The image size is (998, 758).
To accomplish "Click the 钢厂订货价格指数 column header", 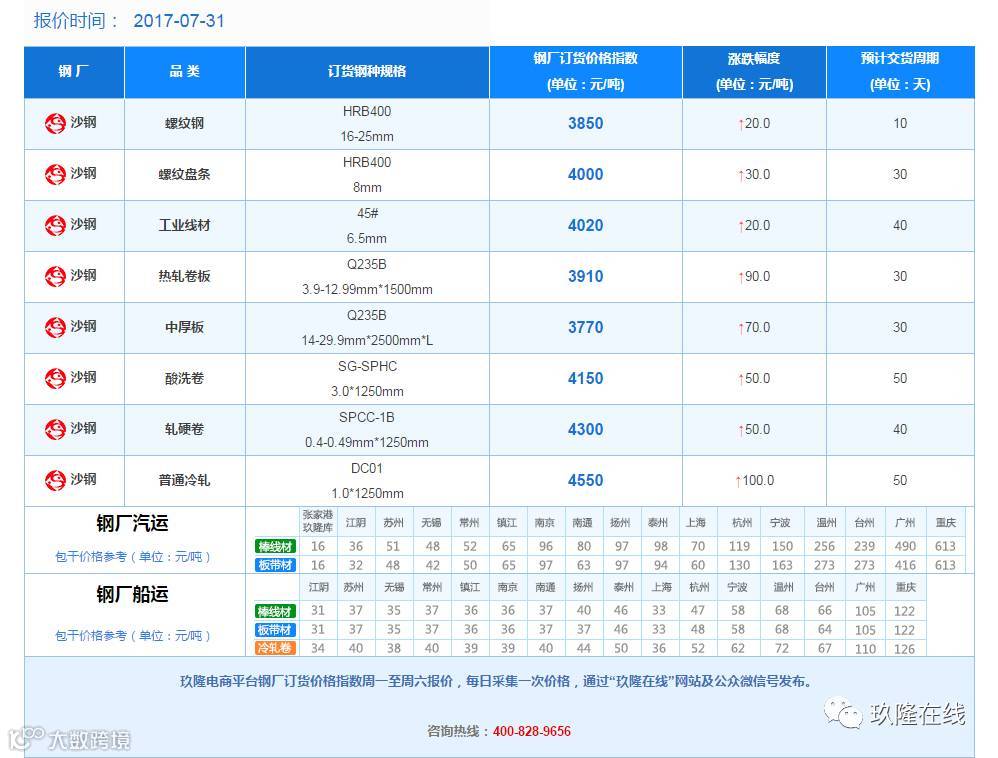I will [x=586, y=71].
